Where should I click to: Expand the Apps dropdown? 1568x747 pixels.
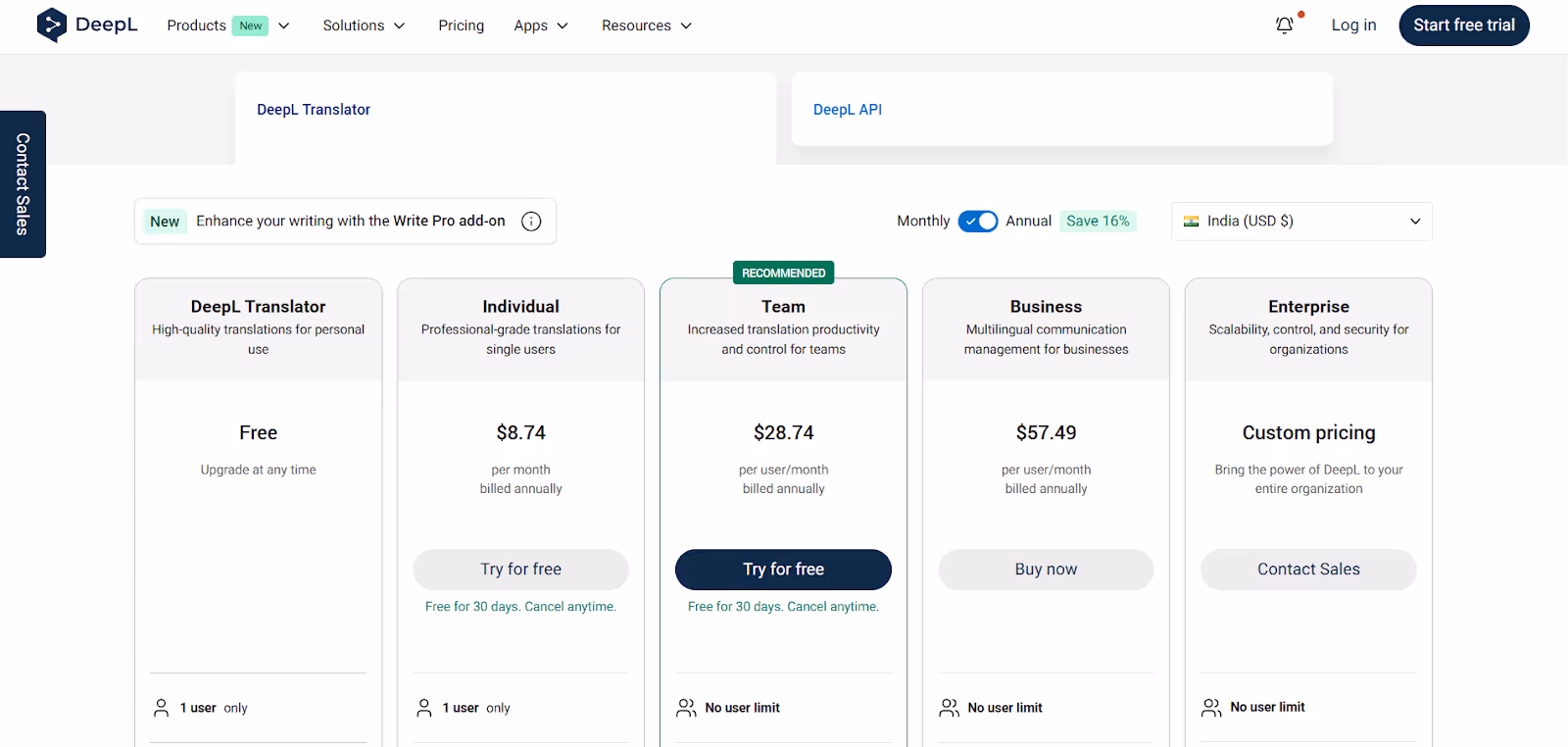tap(541, 25)
